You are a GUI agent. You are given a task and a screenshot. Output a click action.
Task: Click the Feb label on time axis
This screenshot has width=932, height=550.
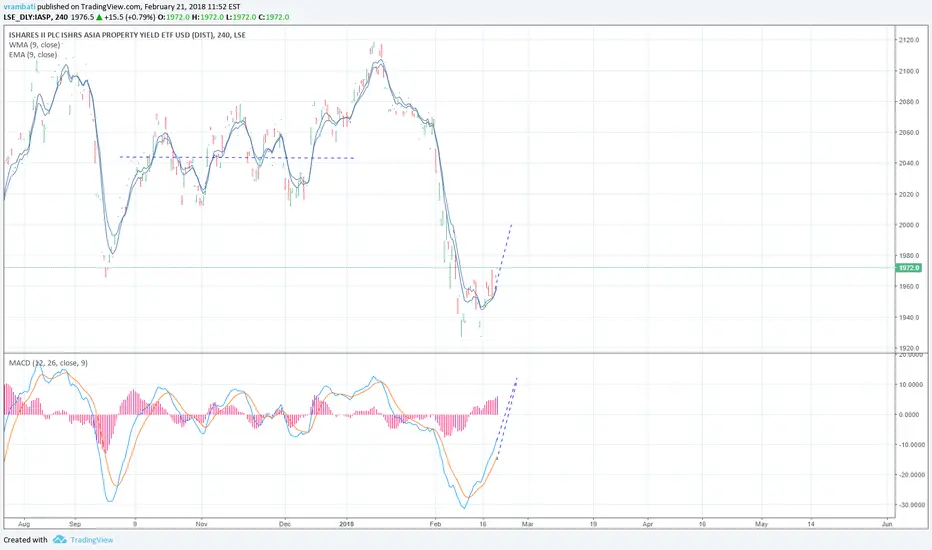(435, 524)
